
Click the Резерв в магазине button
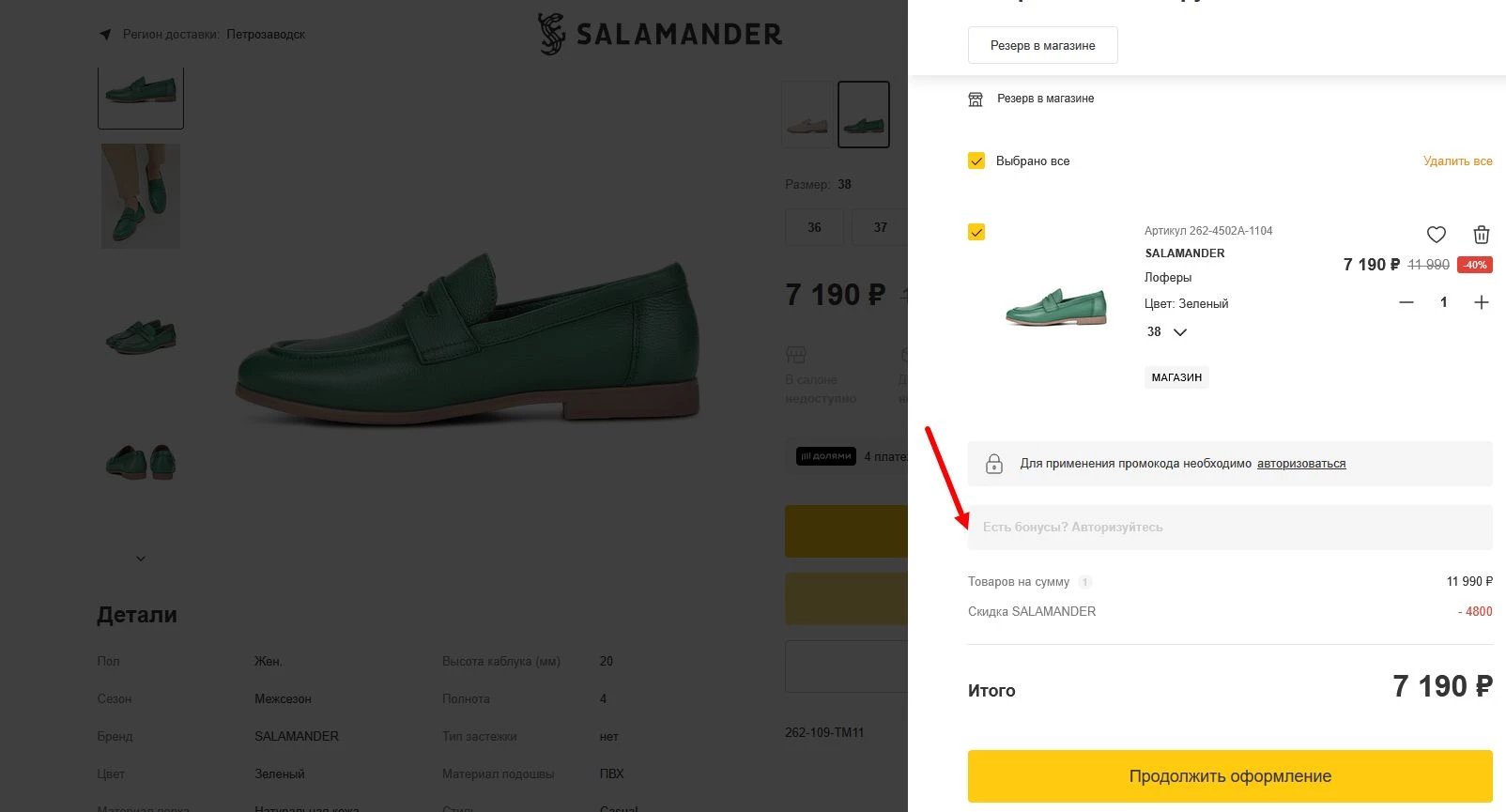[x=1042, y=44]
